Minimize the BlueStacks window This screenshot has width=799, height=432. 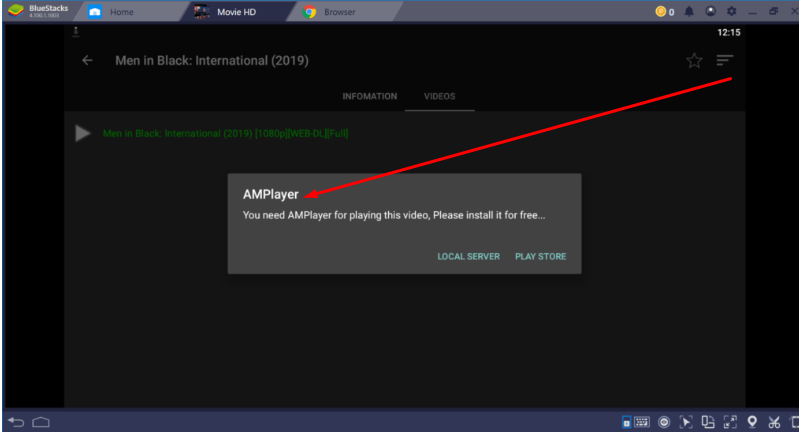(753, 12)
